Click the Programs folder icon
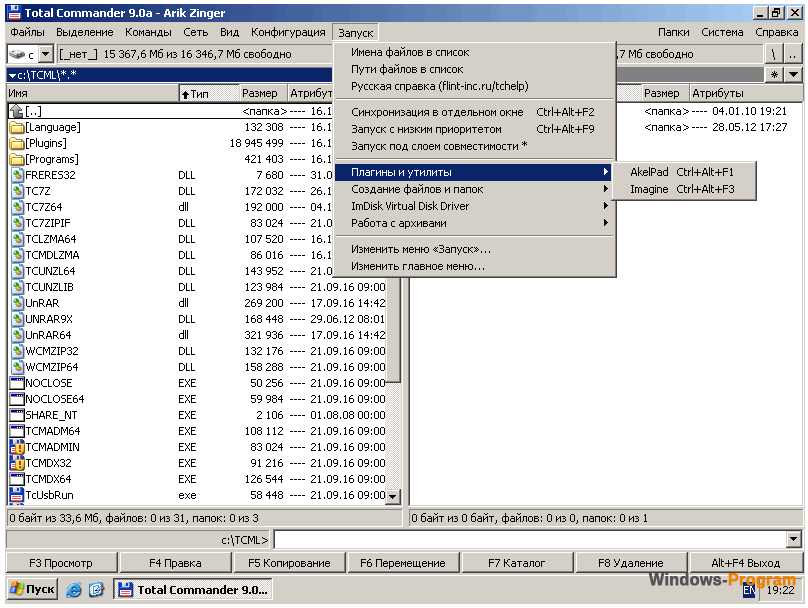 [17, 159]
